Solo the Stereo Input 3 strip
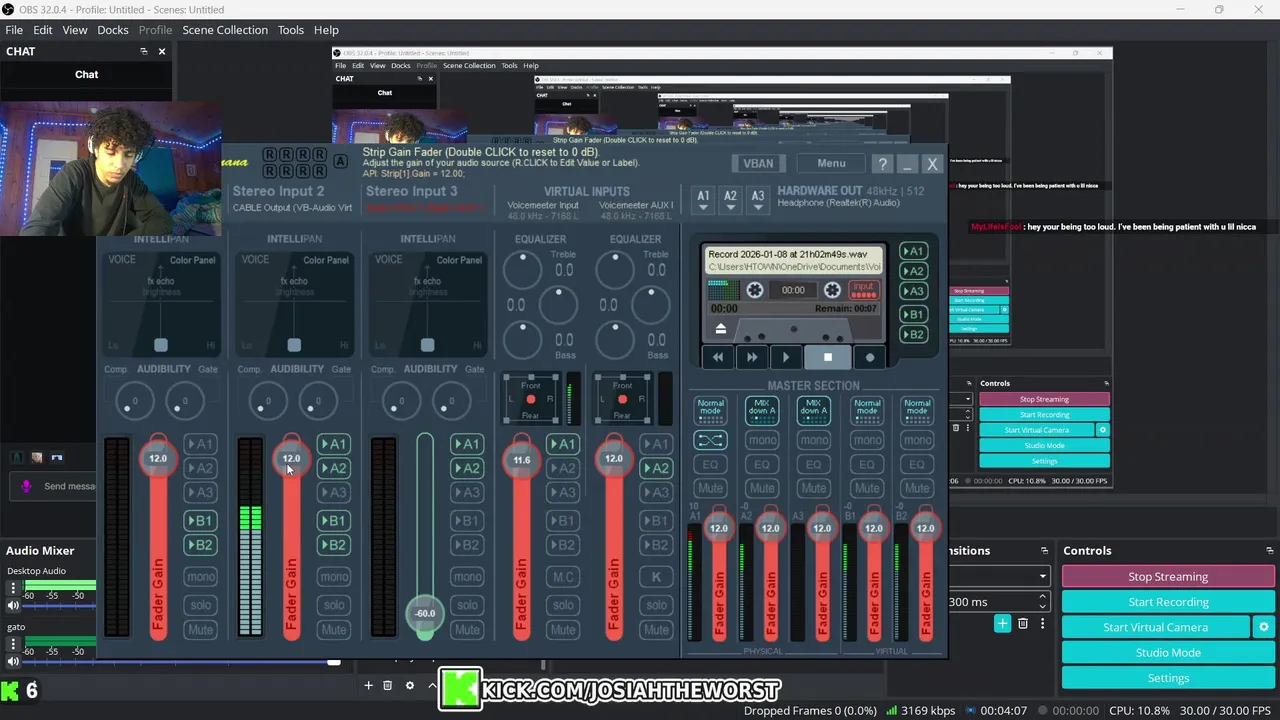The width and height of the screenshot is (1280, 720). point(467,605)
